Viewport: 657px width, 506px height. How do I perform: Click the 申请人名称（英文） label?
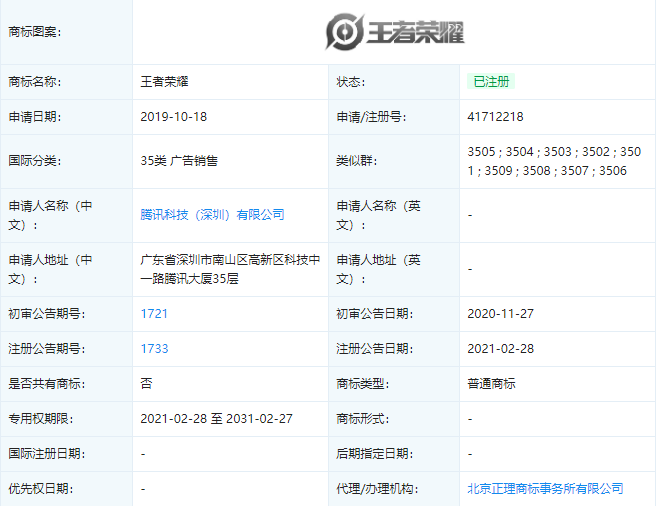click(x=378, y=215)
